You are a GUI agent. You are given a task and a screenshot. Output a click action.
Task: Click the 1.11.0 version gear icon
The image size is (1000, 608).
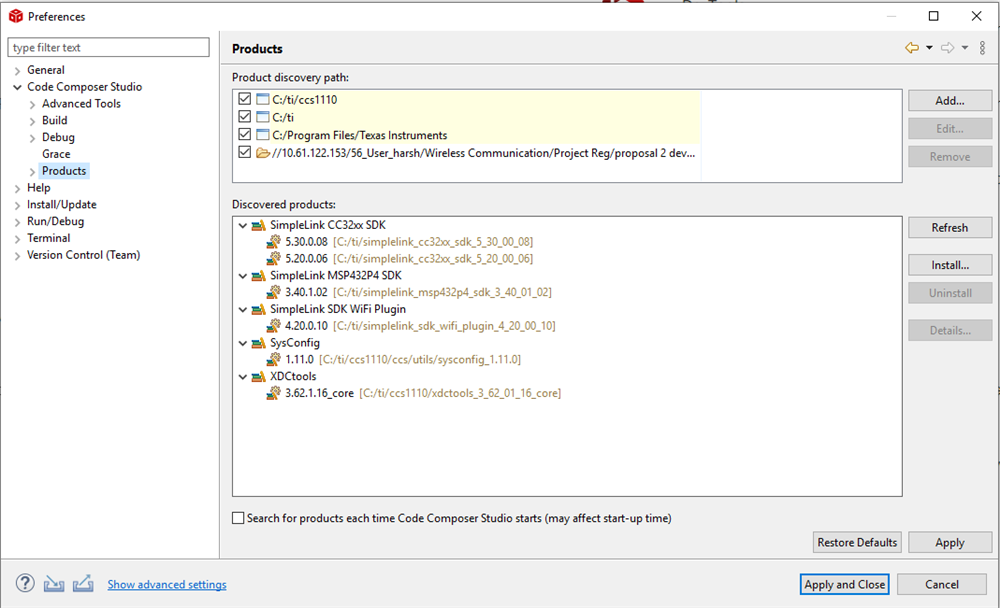(x=274, y=360)
